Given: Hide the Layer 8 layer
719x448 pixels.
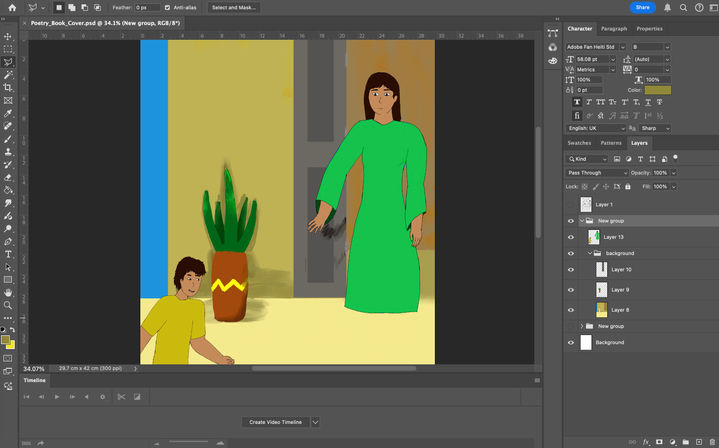Looking at the screenshot, I should click(x=571, y=310).
